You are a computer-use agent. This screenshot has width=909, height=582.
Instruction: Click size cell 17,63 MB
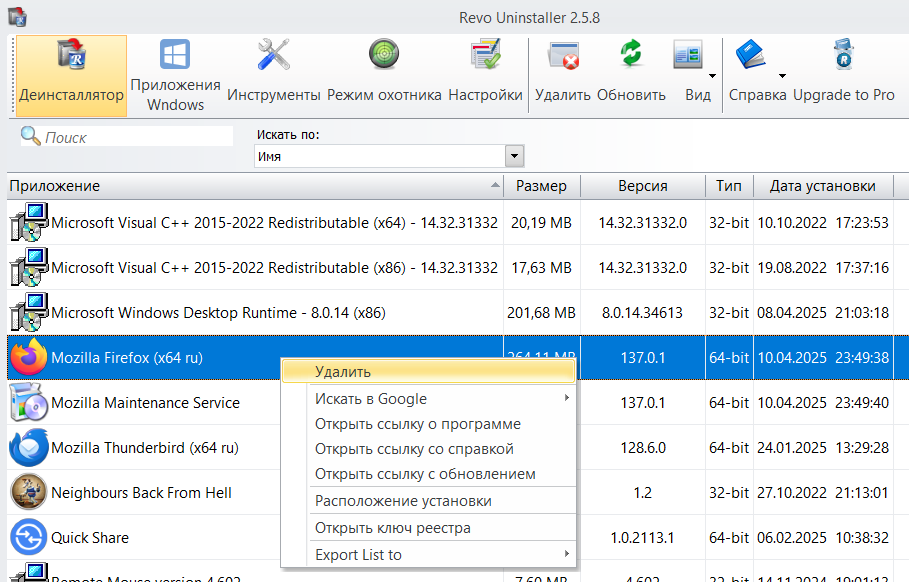tap(541, 268)
